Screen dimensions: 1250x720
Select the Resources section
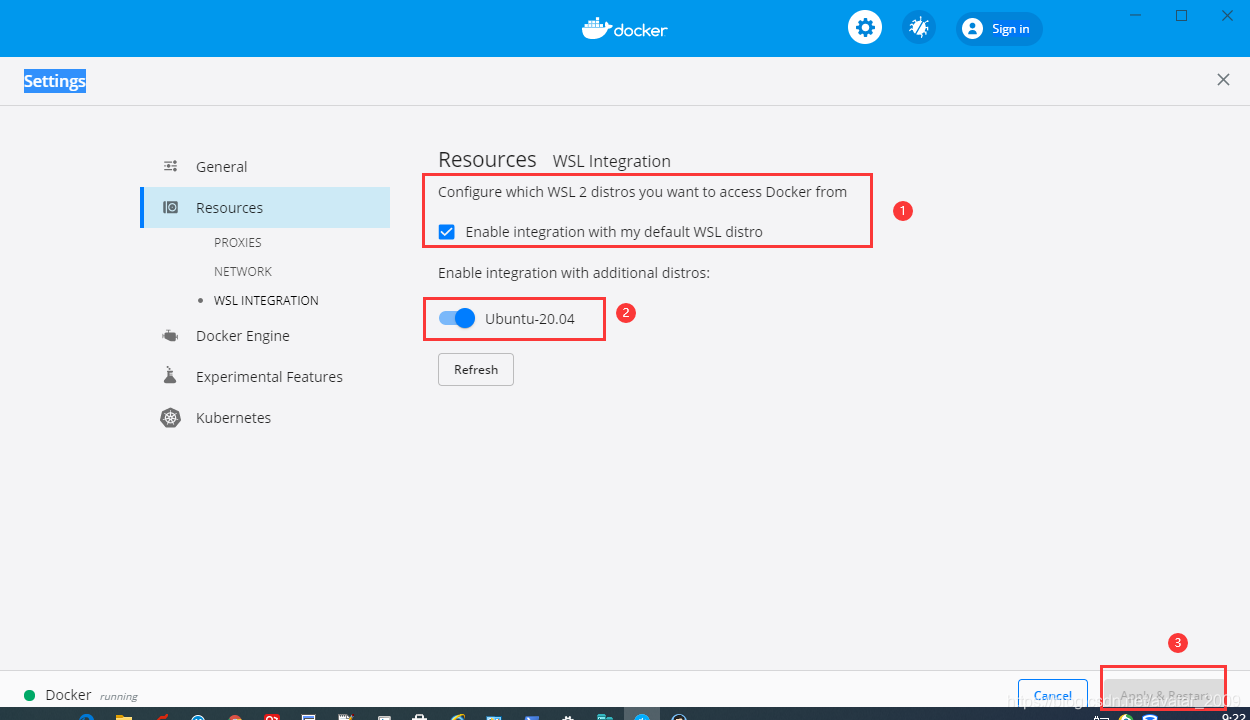[x=265, y=208]
